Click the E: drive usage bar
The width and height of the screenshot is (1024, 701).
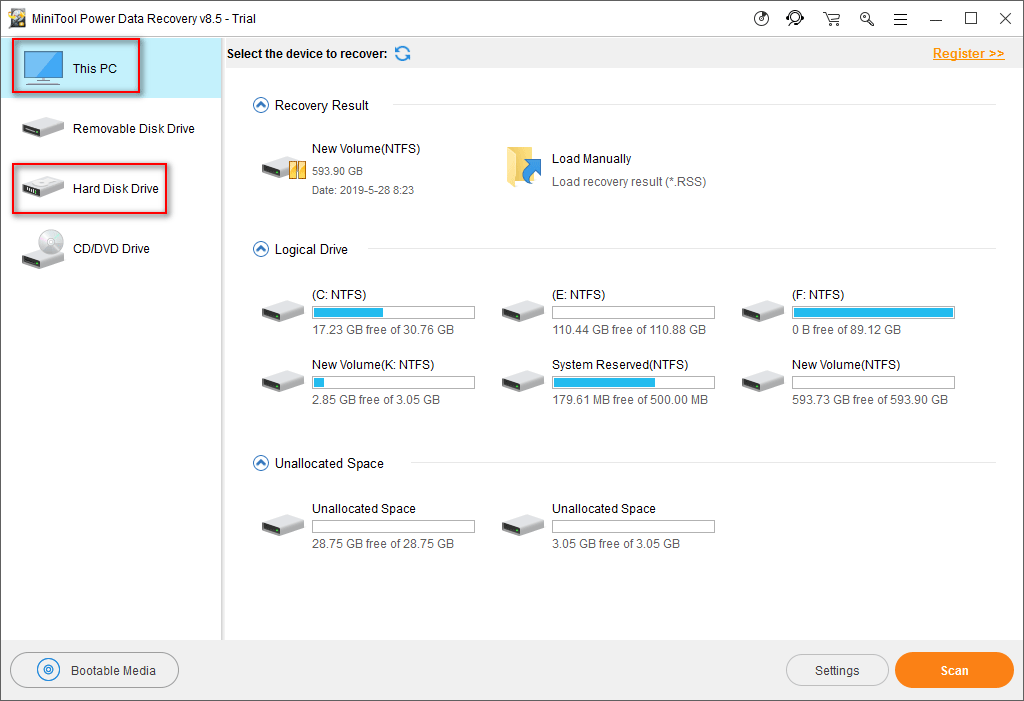[633, 312]
